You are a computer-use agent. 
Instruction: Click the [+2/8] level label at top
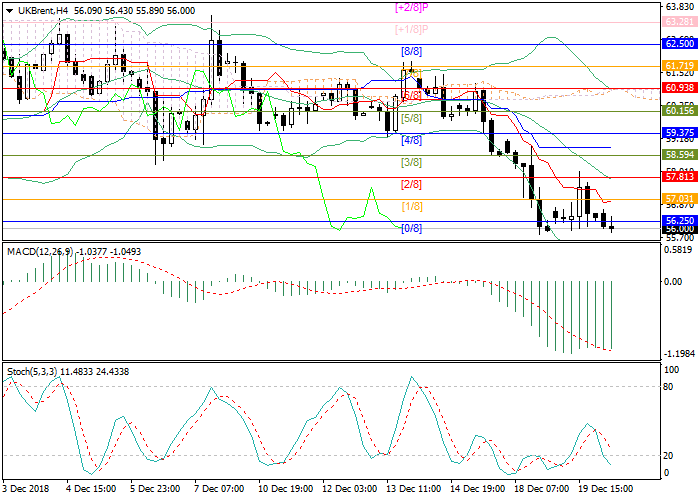click(x=412, y=7)
